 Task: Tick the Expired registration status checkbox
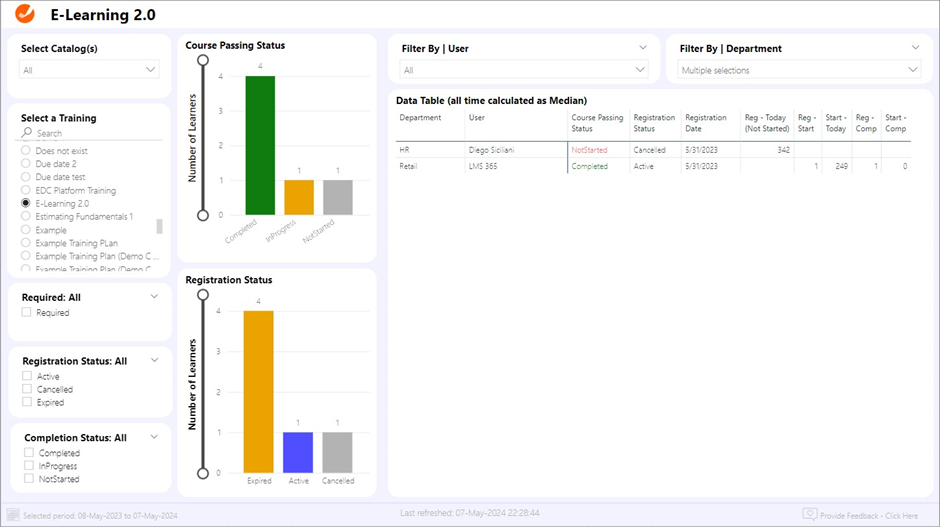pyautogui.click(x=28, y=403)
